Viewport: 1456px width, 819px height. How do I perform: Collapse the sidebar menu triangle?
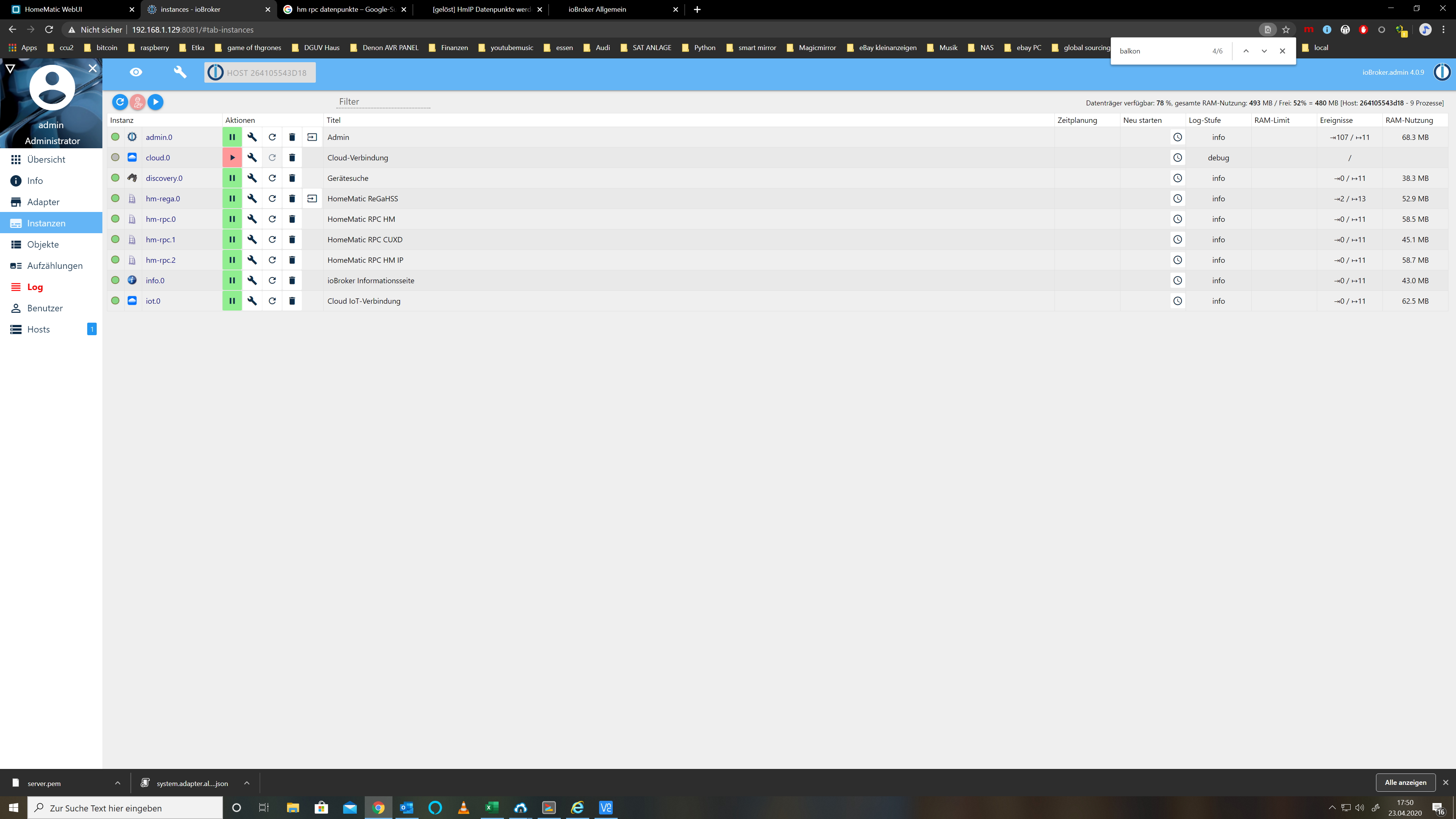click(10, 68)
